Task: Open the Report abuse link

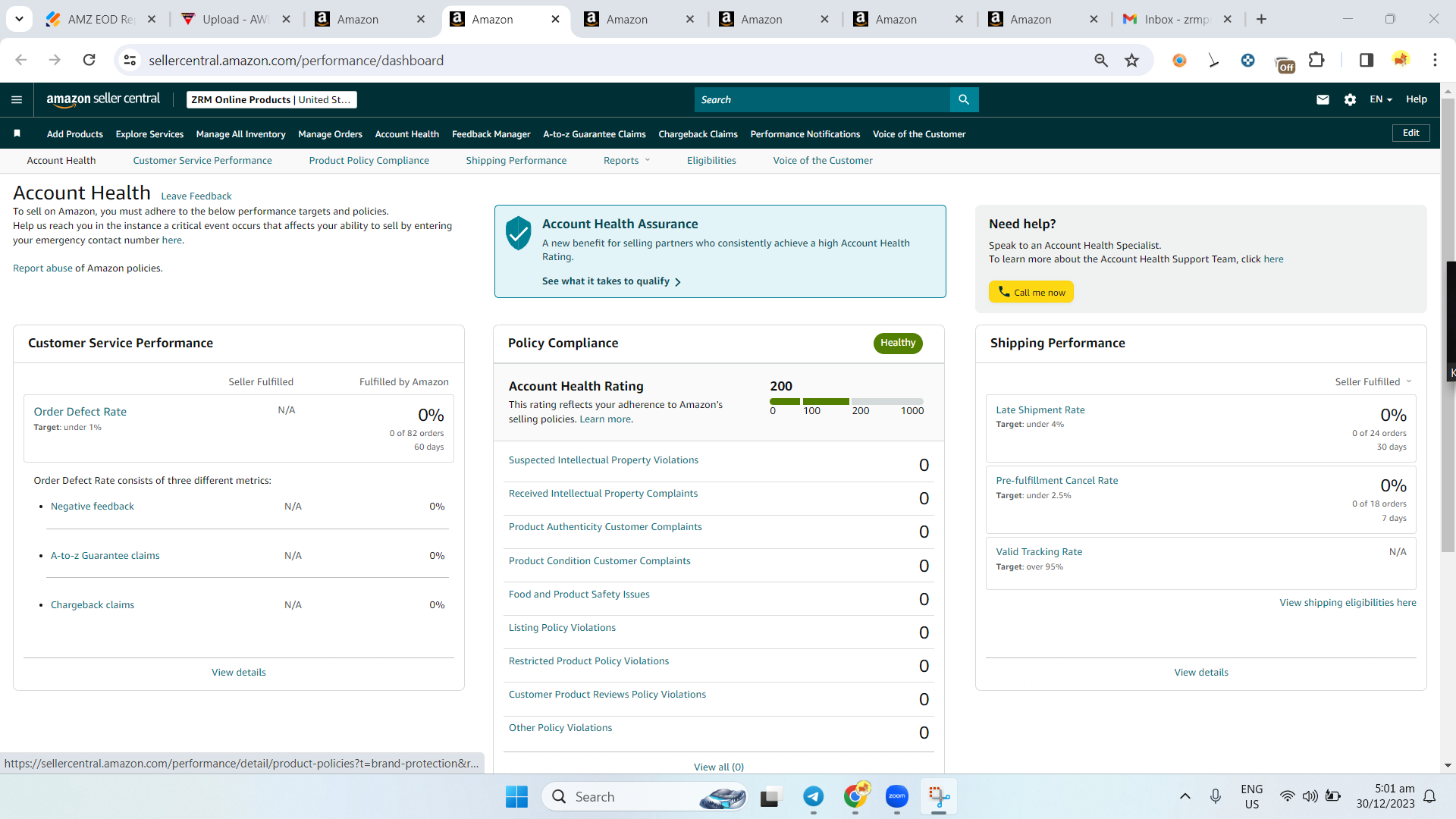Action: coord(42,268)
